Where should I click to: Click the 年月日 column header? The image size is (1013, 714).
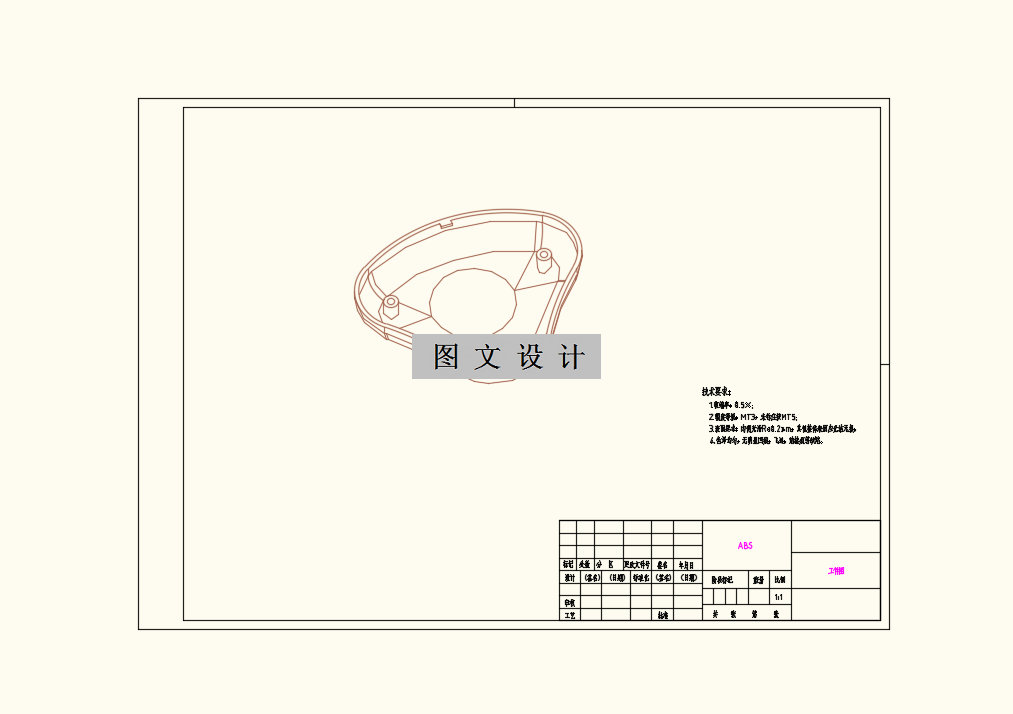(686, 565)
